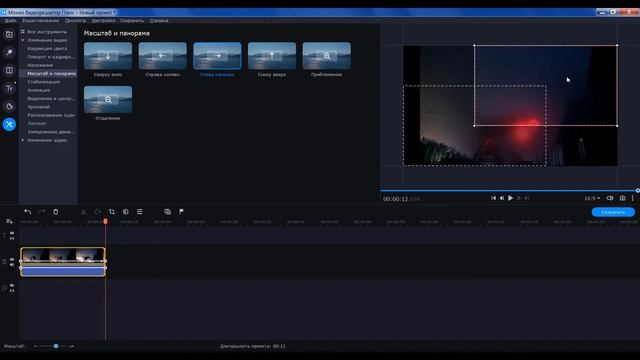
Task: Step back one frame in player
Action: pyautogui.click(x=502, y=198)
